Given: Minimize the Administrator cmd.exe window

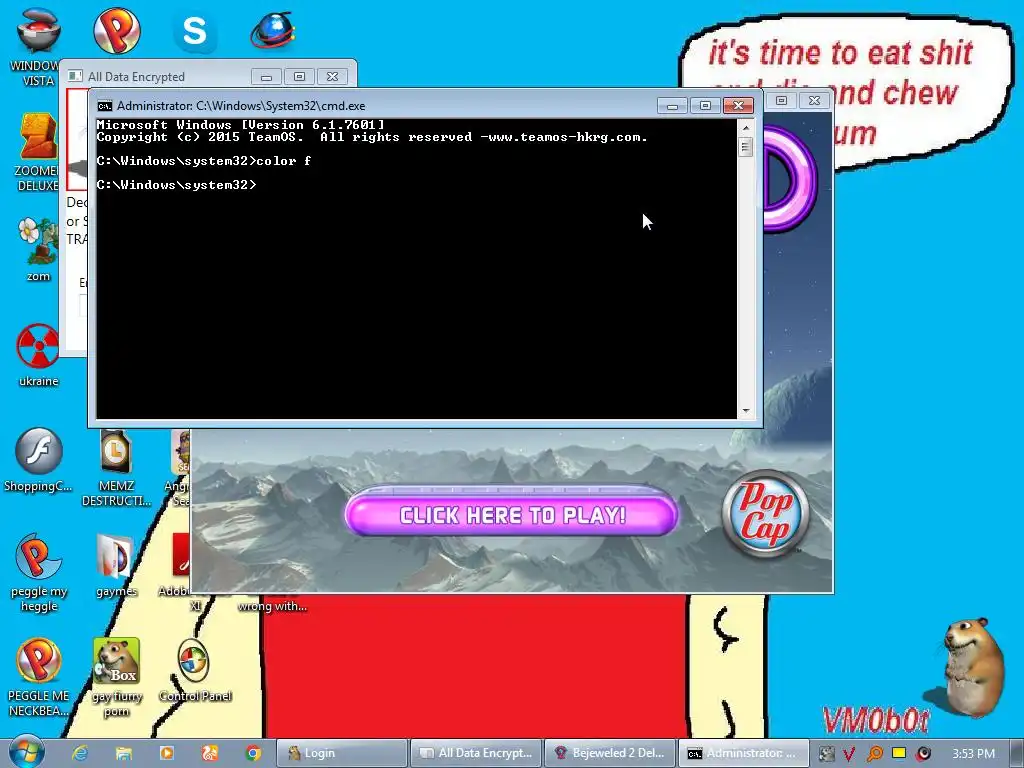Looking at the screenshot, I should point(672,106).
